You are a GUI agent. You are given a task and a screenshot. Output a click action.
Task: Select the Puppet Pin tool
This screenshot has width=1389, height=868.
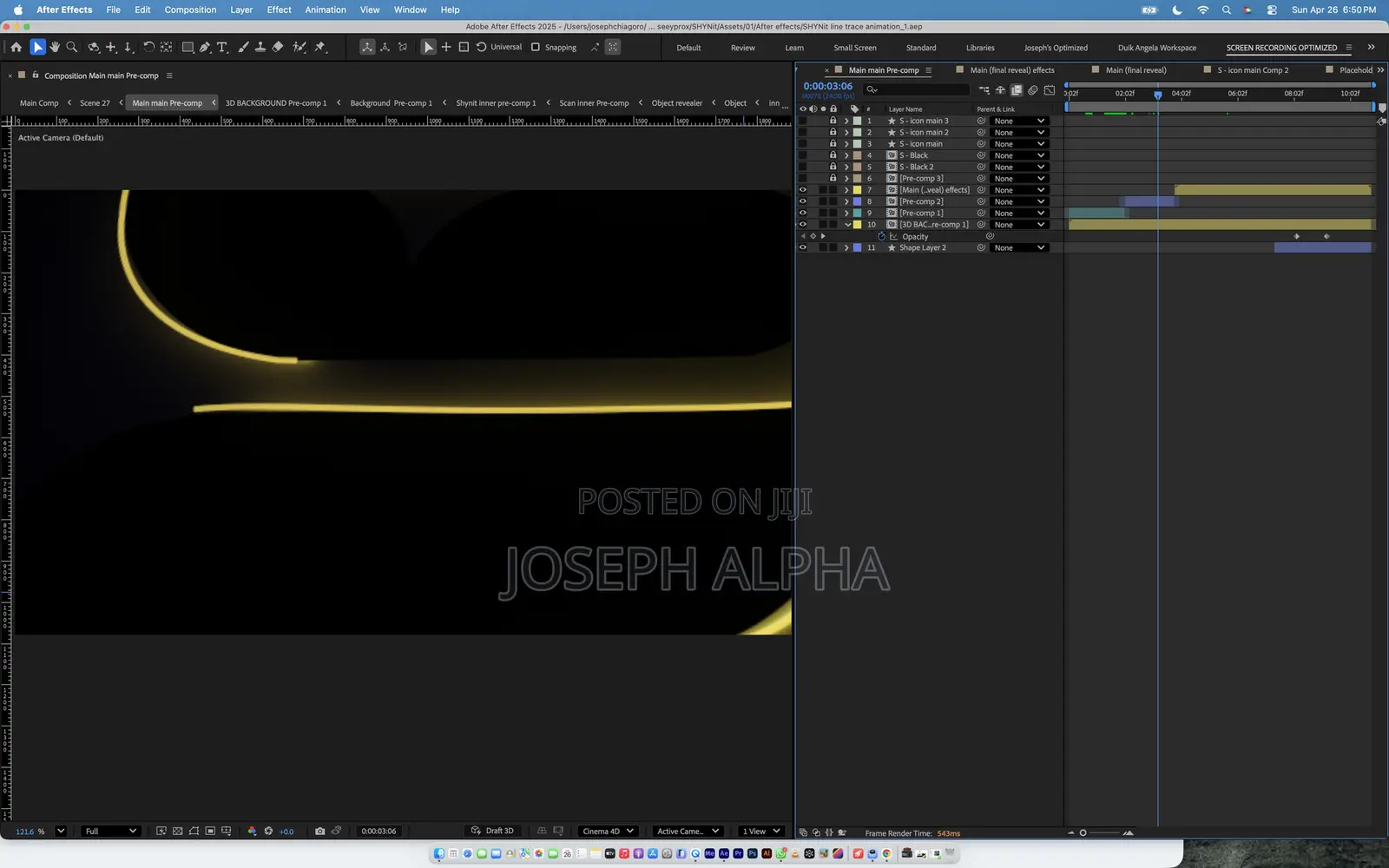tap(319, 47)
